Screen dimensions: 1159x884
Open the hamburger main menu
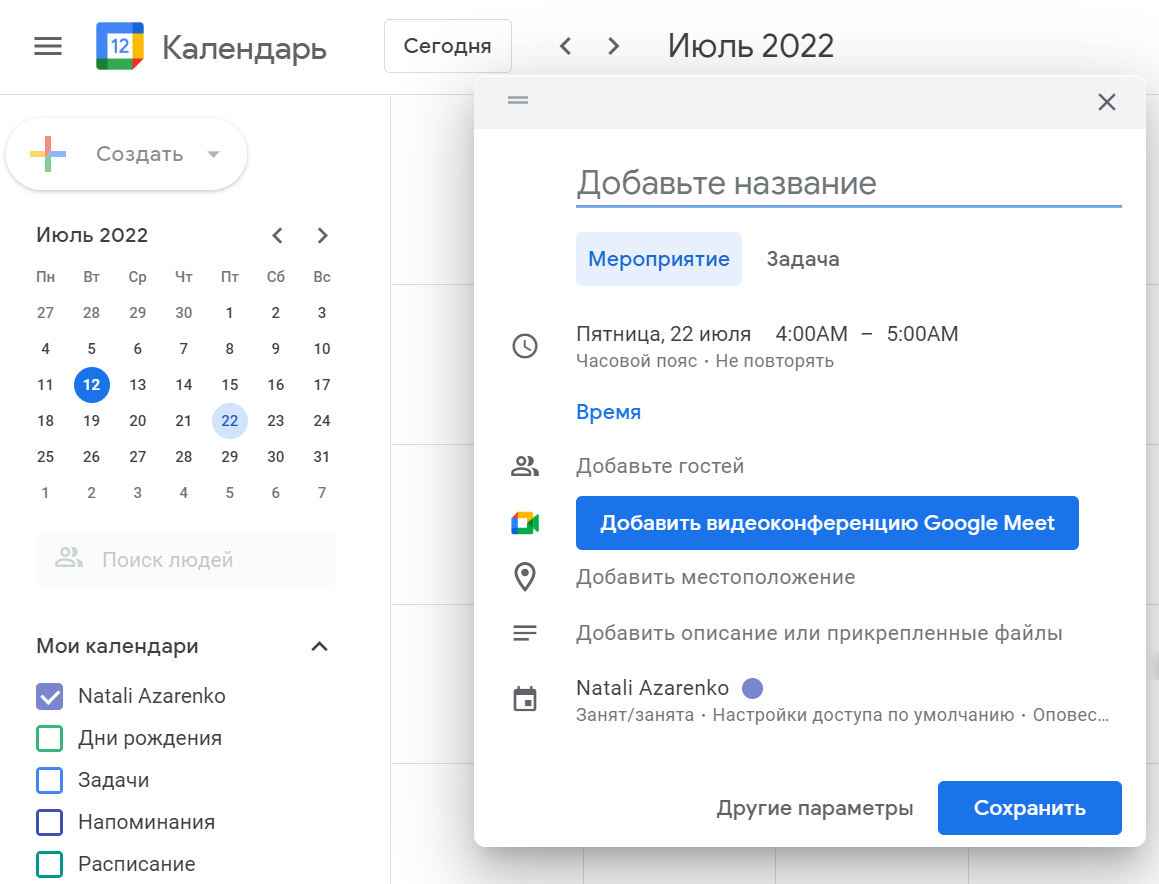tap(48, 47)
